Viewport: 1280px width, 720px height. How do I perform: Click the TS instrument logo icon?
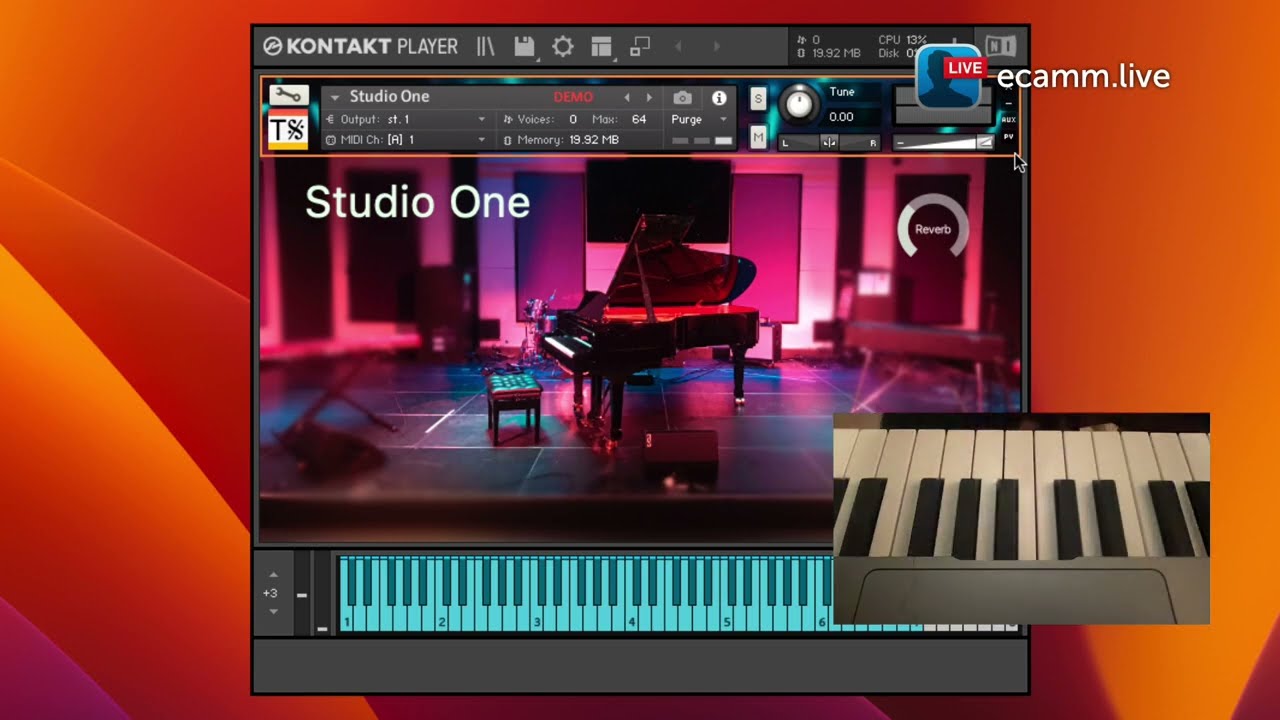[288, 130]
